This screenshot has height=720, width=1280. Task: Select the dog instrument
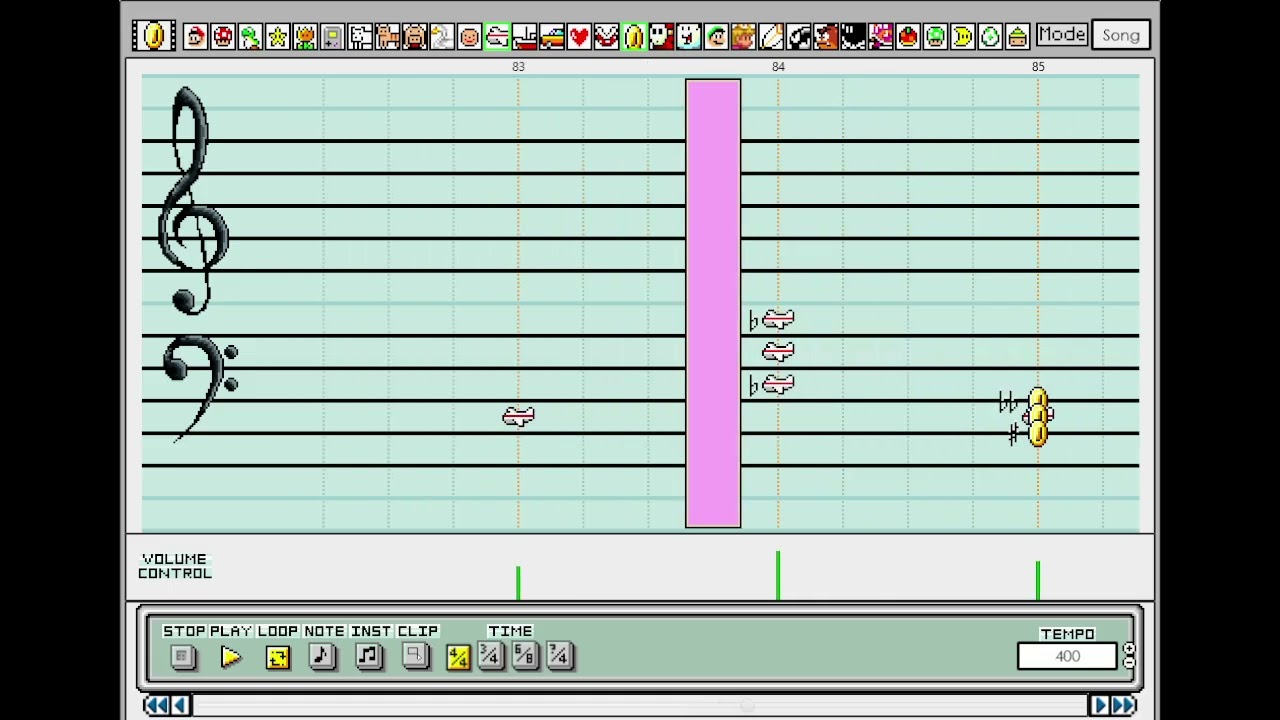(360, 37)
